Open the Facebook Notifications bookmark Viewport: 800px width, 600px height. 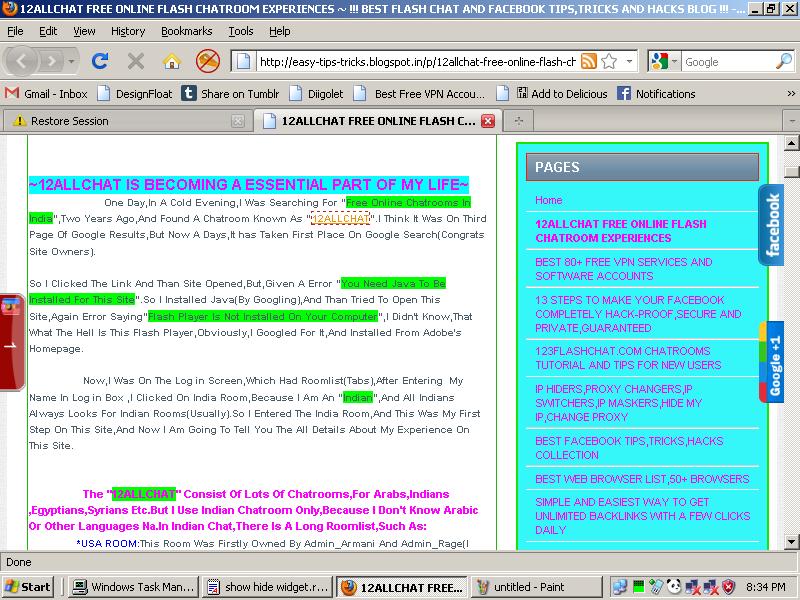point(656,94)
